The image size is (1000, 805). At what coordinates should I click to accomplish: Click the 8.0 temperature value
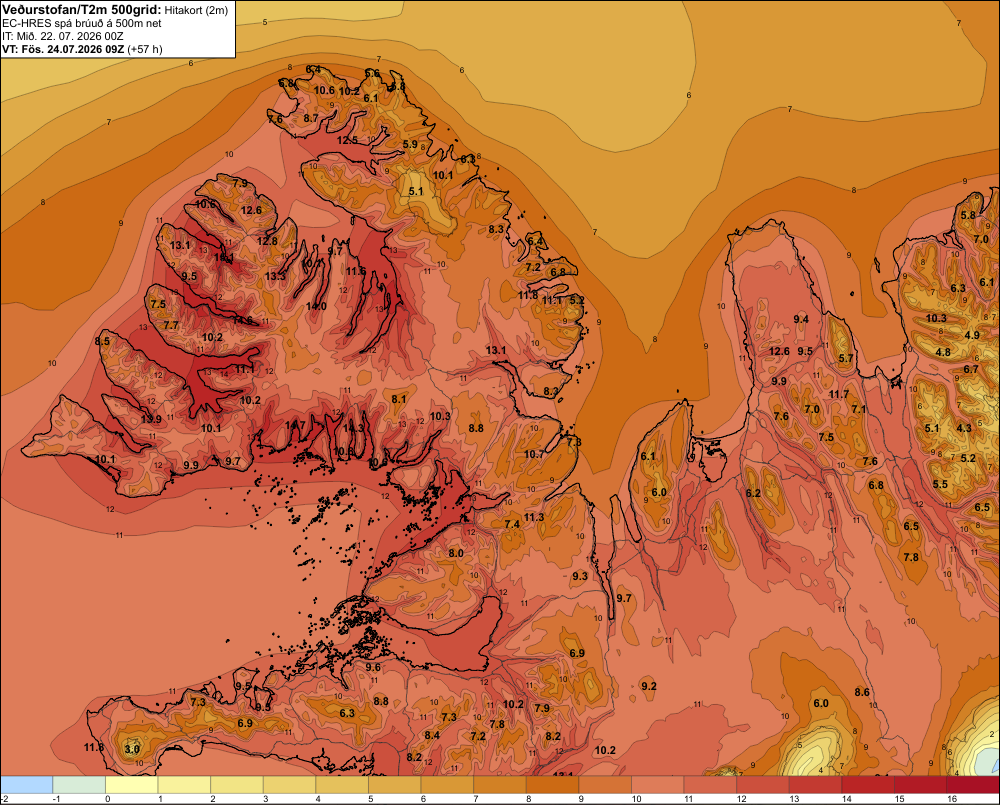(x=456, y=553)
